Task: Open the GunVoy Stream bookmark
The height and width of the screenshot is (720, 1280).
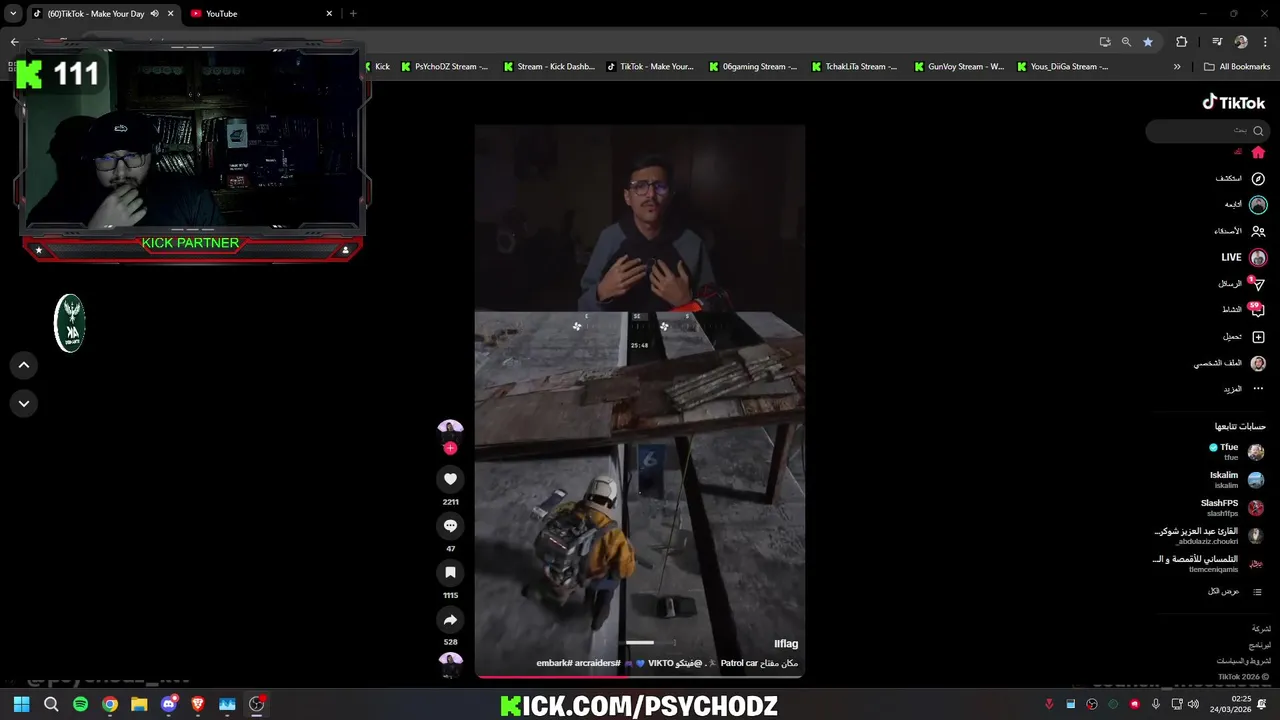Action: pos(960,66)
